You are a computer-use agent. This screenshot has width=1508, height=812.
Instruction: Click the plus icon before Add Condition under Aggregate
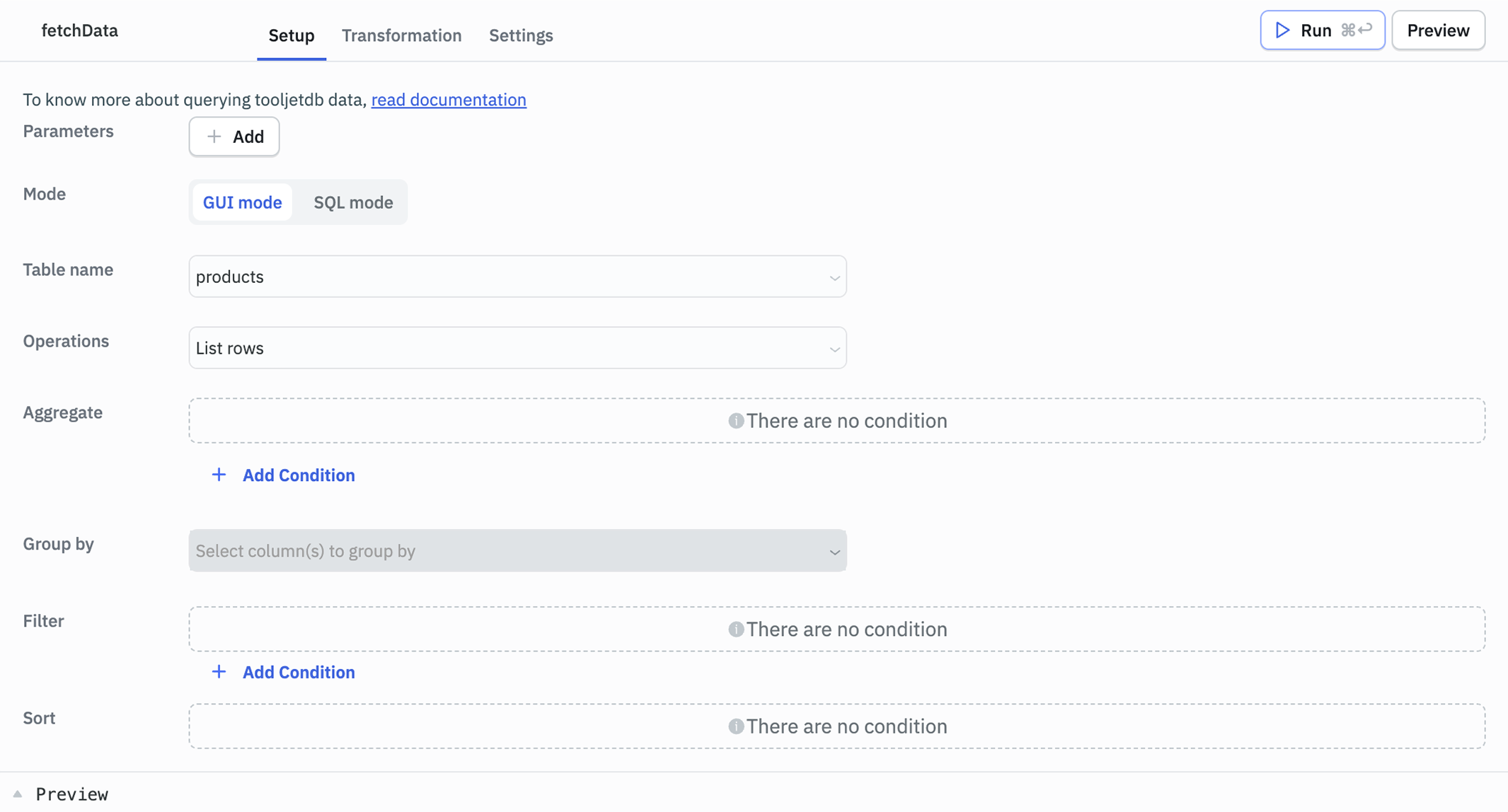pos(219,475)
